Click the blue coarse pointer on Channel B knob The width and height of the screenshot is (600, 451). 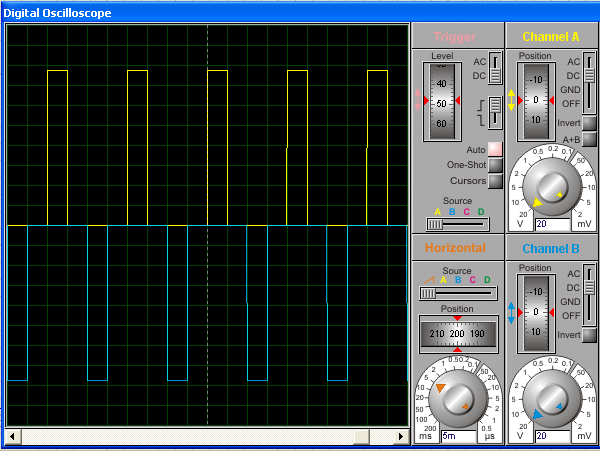(x=537, y=414)
